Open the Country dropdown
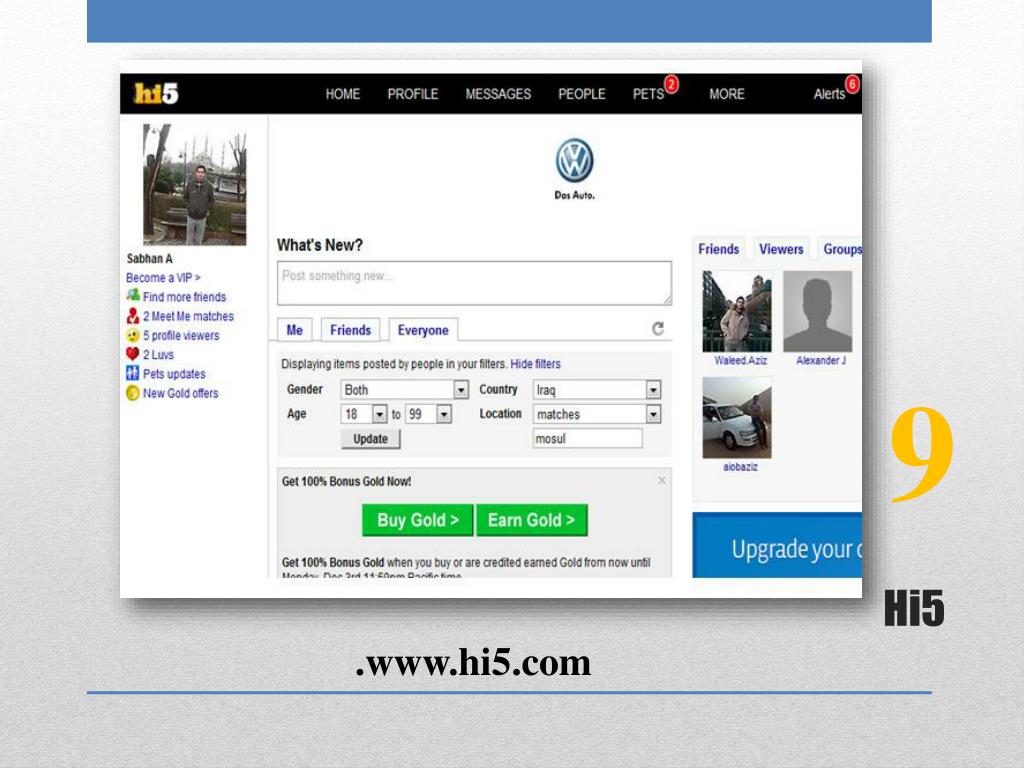Viewport: 1024px width, 768px height. click(653, 390)
